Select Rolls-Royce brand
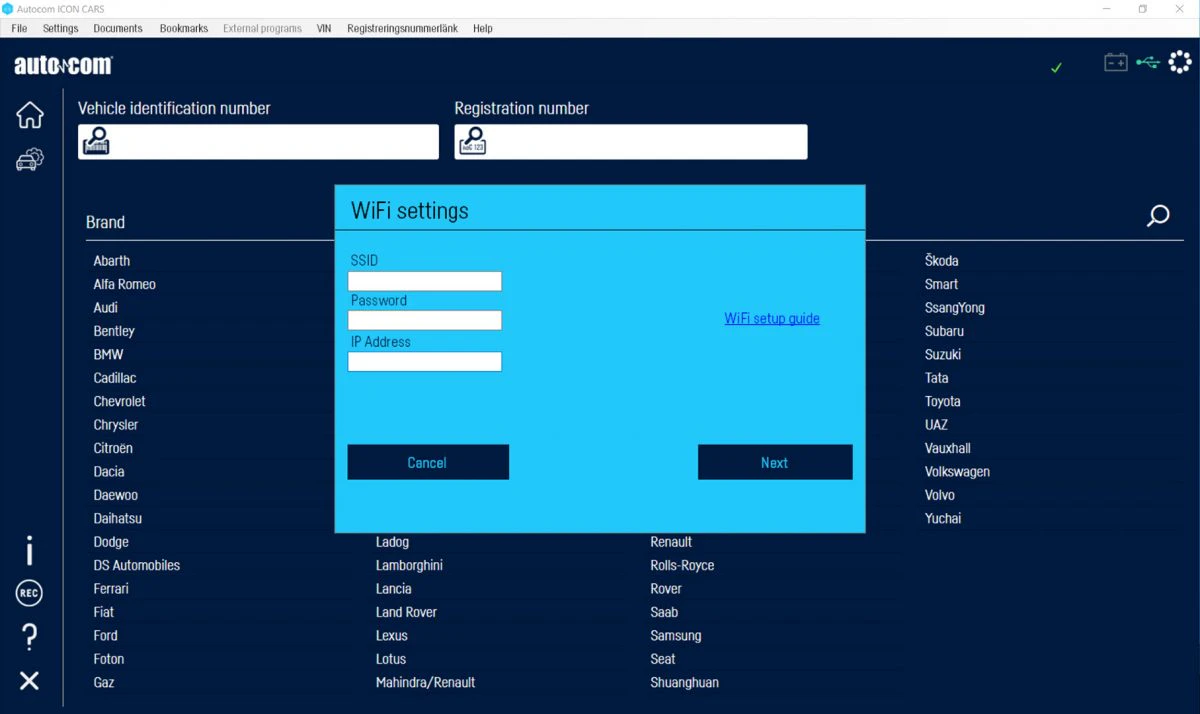1200x714 pixels. coord(682,565)
